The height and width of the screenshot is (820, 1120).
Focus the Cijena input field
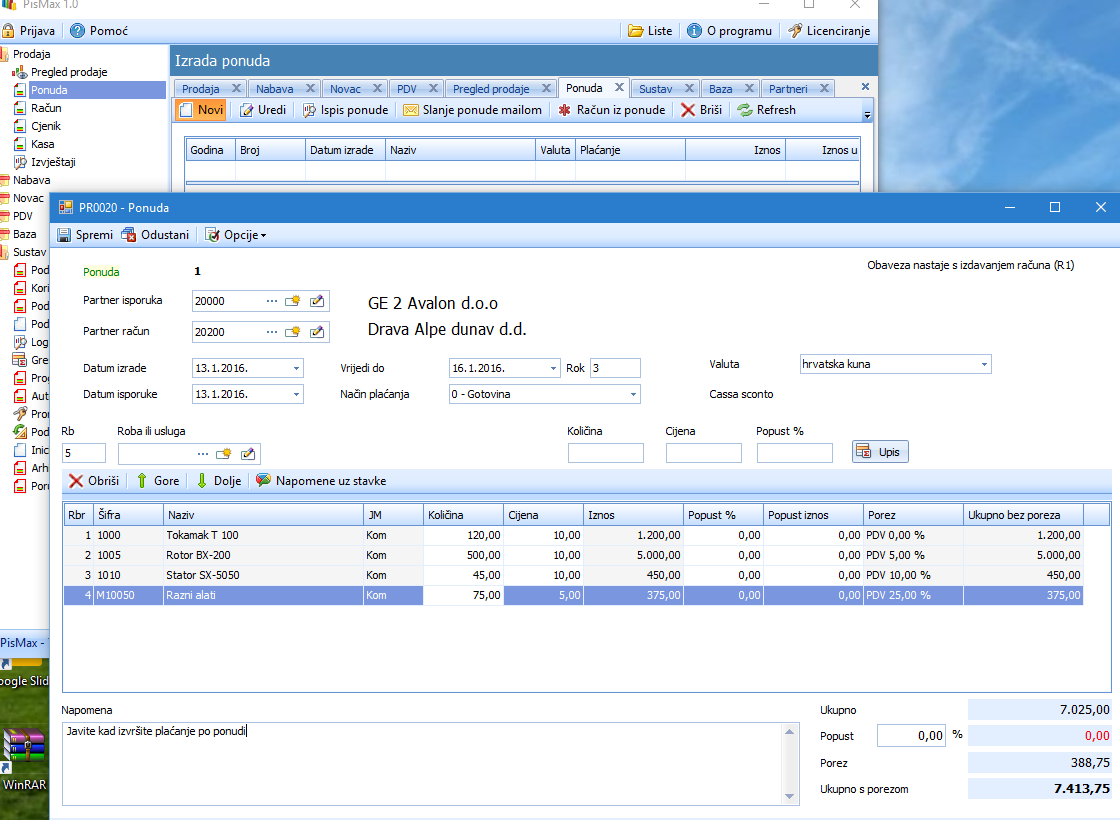[x=704, y=453]
